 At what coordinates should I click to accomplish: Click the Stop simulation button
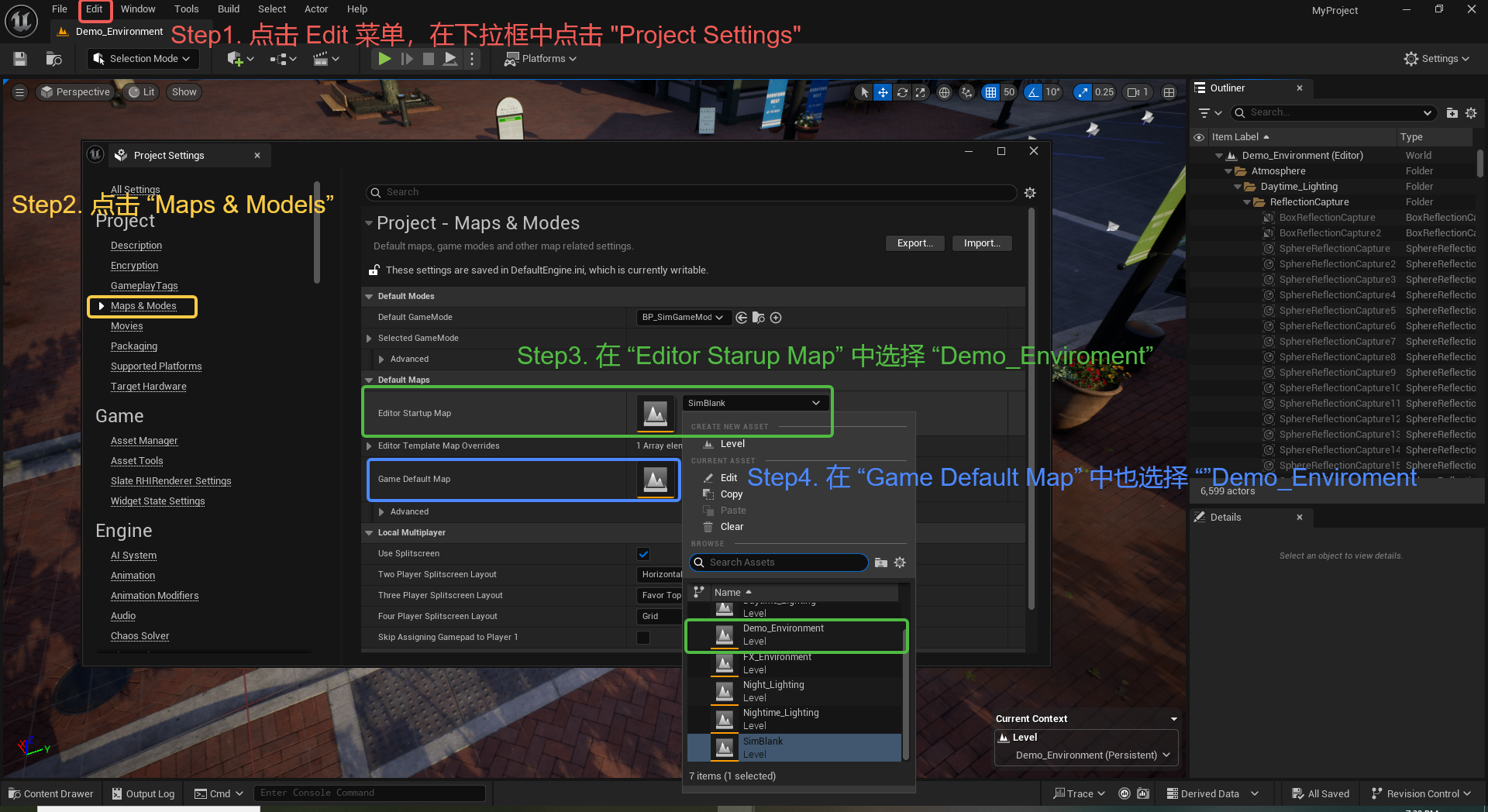coord(428,59)
